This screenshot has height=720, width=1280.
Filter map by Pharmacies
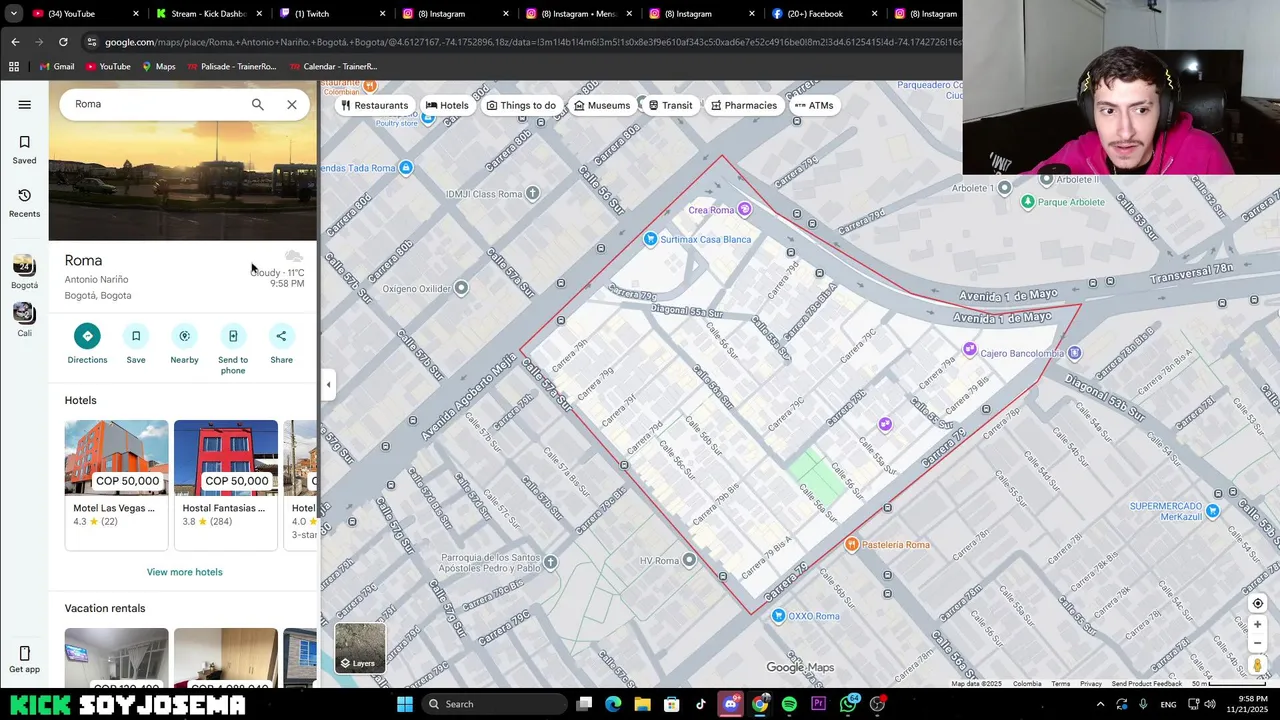tap(744, 105)
